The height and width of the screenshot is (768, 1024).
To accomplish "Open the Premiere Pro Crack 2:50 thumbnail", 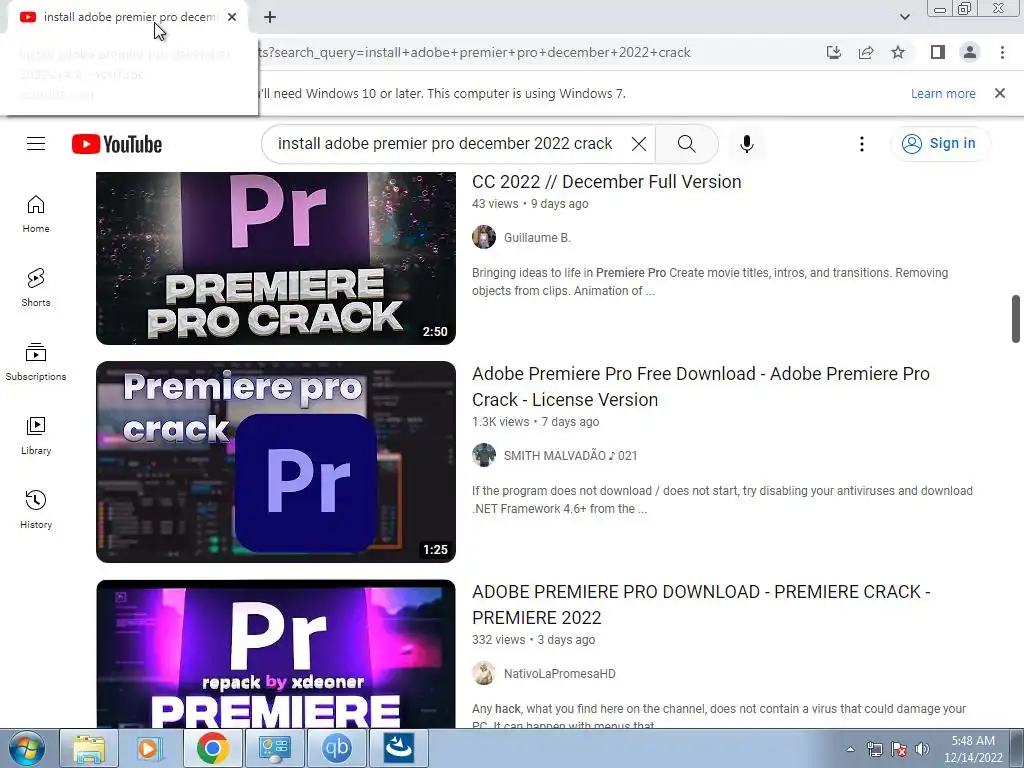I will [x=276, y=258].
